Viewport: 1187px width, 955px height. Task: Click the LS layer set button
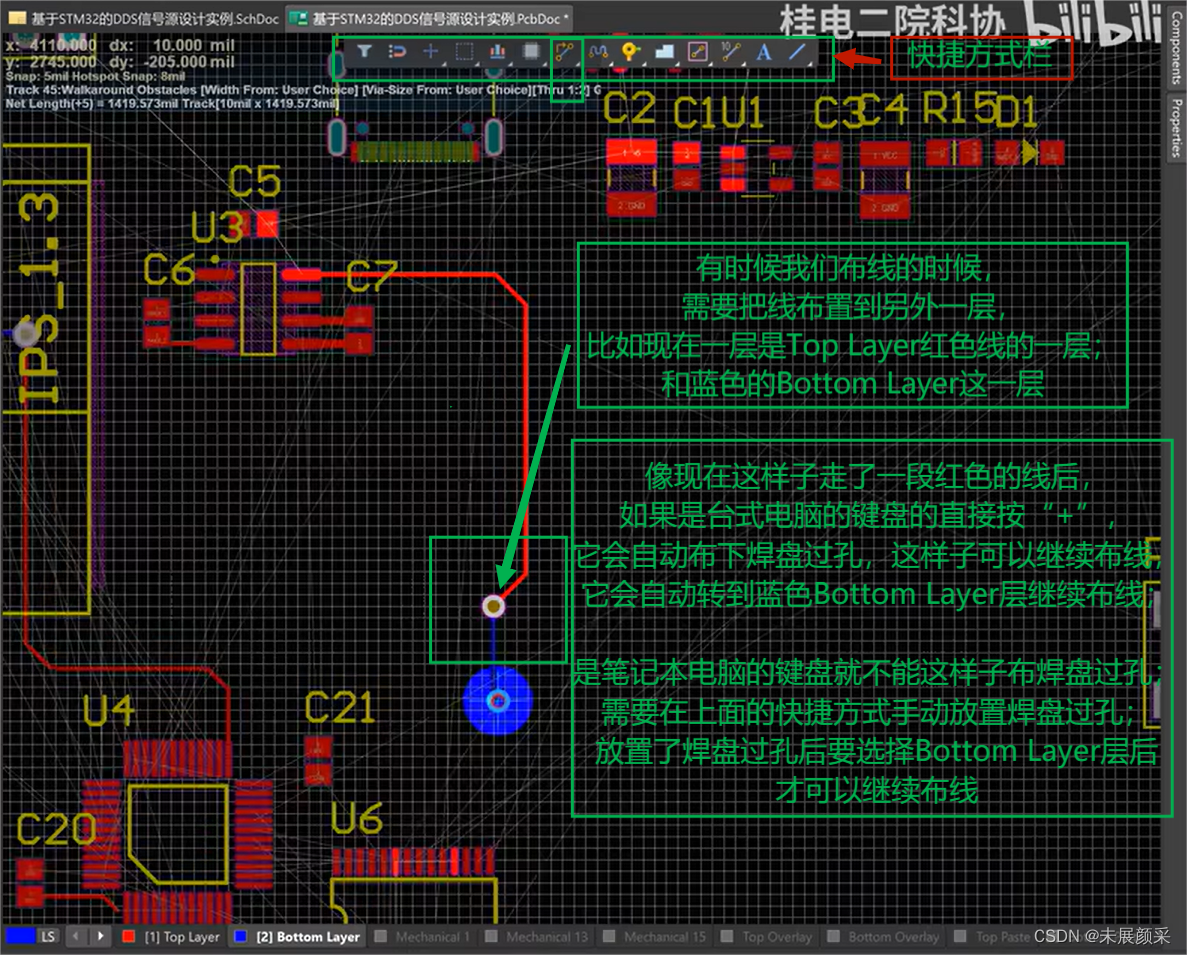point(48,937)
